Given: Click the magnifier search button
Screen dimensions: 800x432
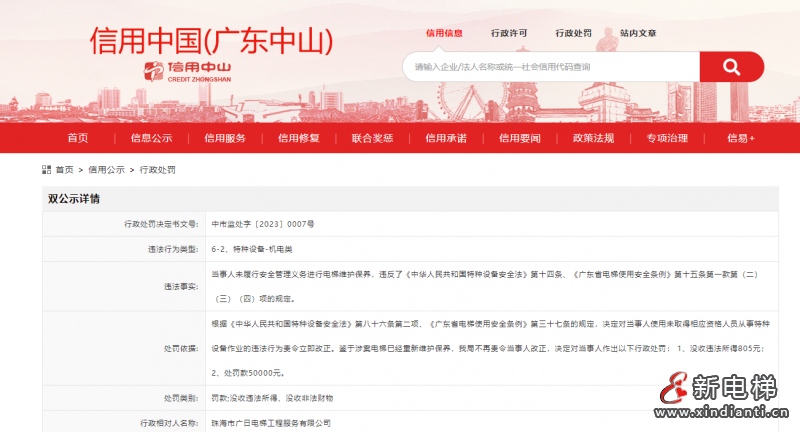Looking at the screenshot, I should pos(731,67).
